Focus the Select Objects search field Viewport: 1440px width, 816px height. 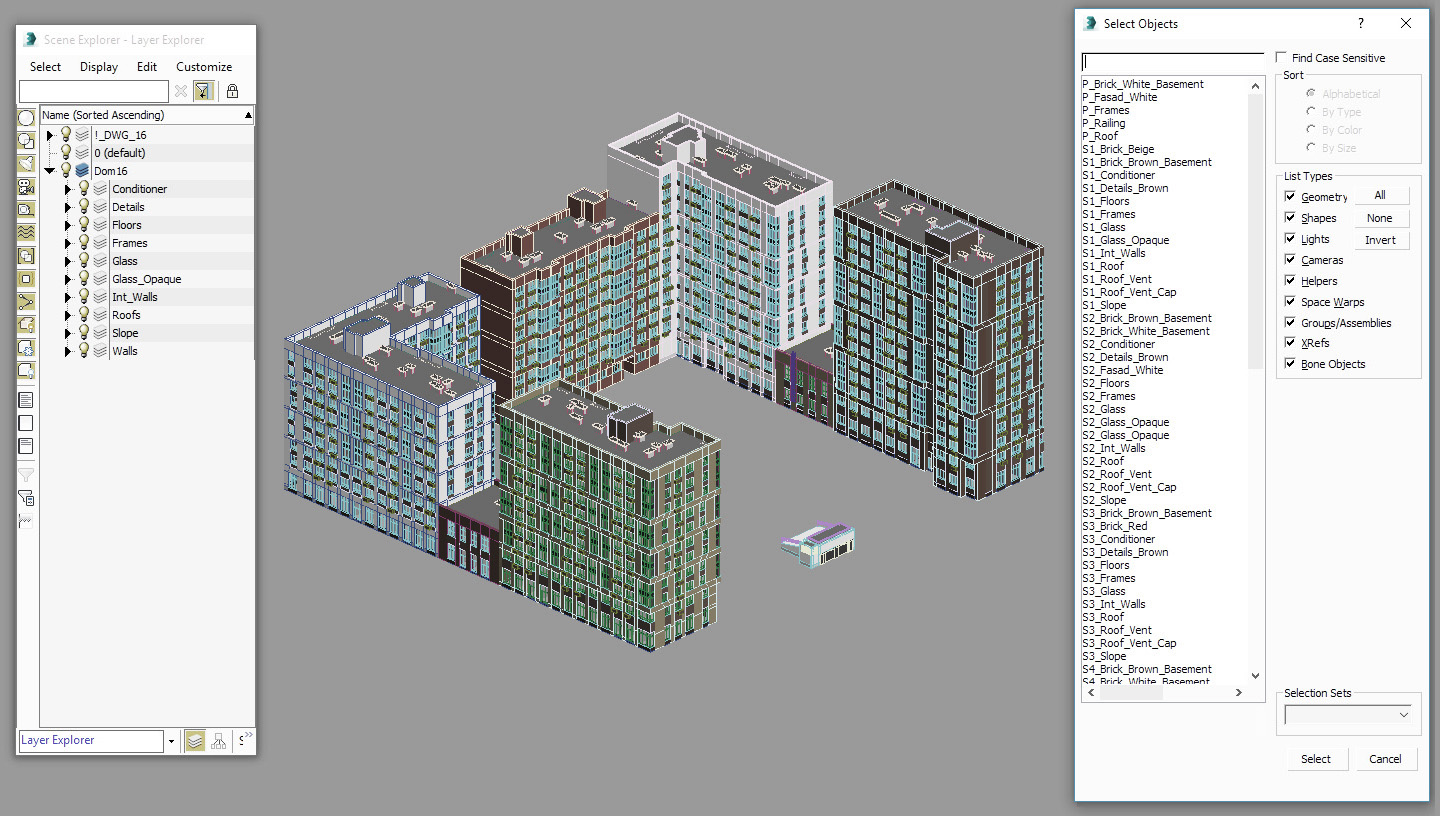pos(1173,61)
